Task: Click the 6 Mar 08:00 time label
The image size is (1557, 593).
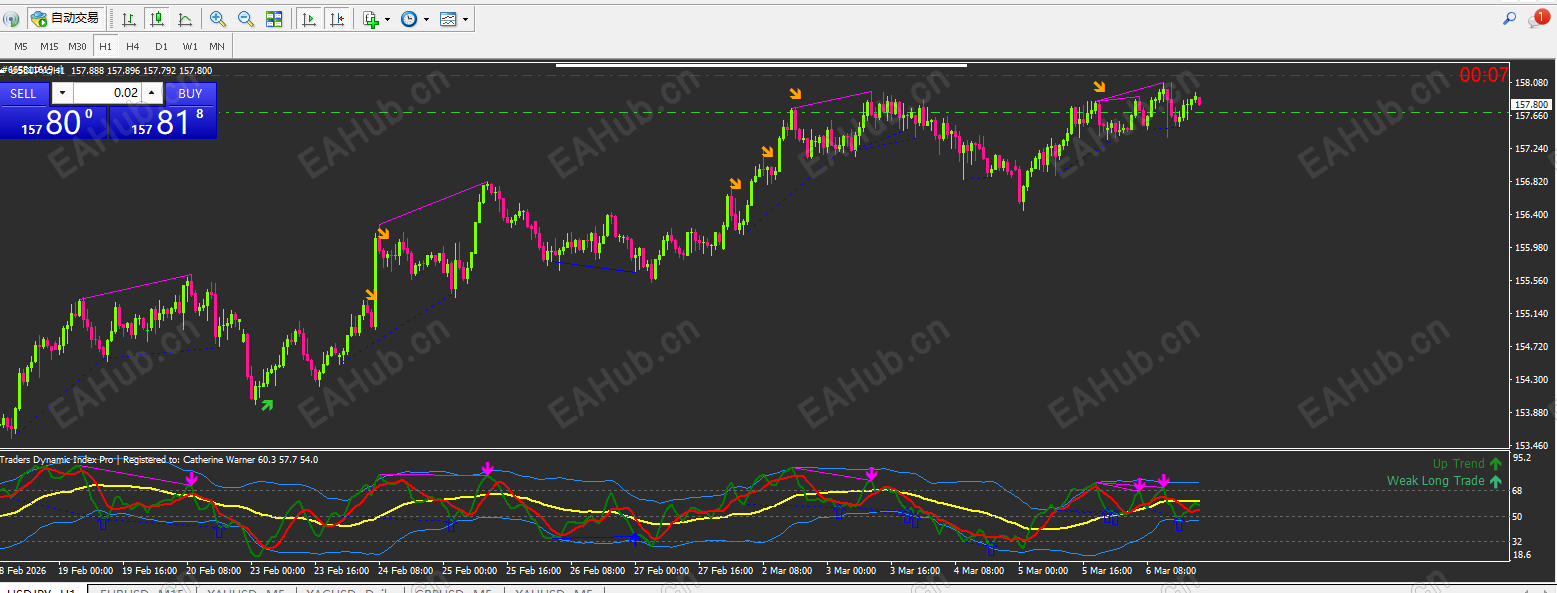Action: 1171,570
